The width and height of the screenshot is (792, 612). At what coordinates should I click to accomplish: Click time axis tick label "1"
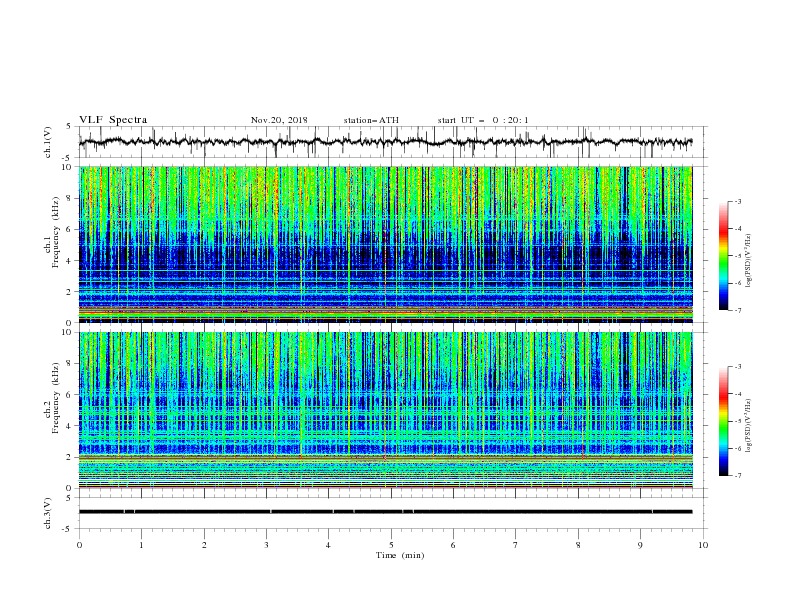coord(141,545)
